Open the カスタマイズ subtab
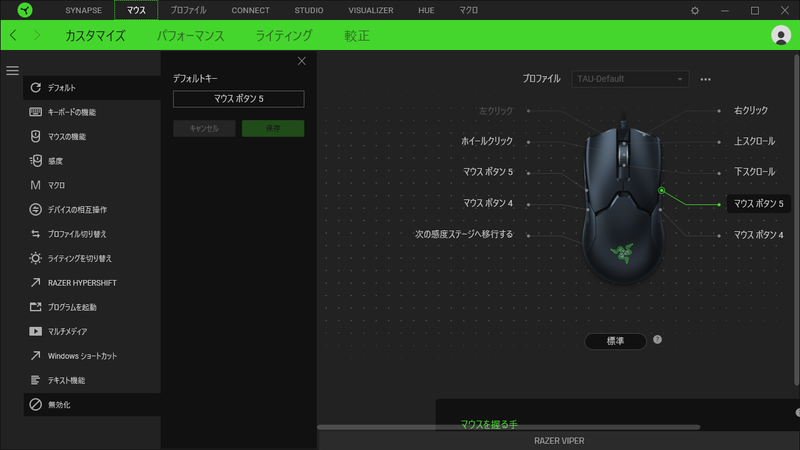 tap(95, 35)
